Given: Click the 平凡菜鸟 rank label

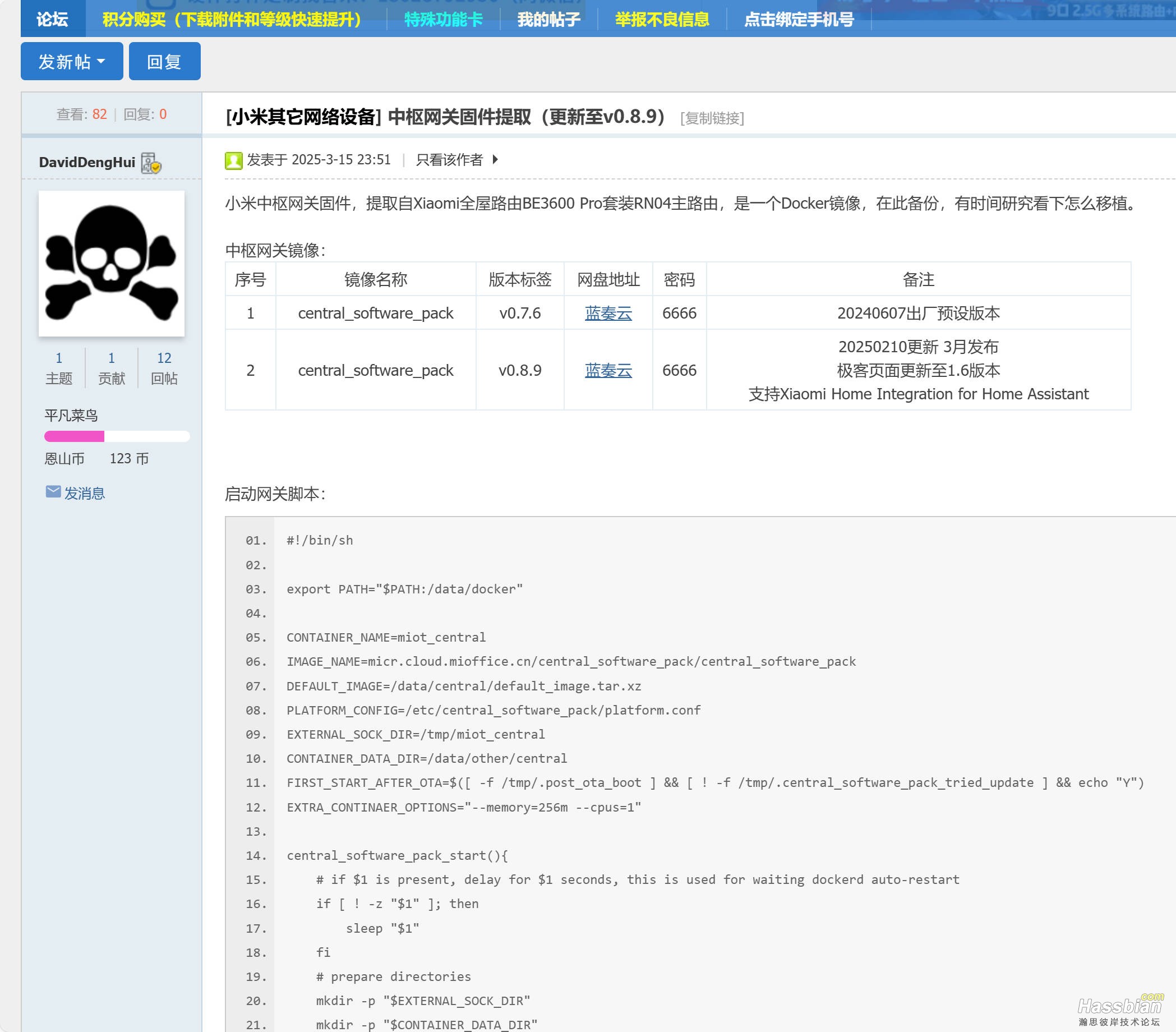Looking at the screenshot, I should (x=71, y=416).
